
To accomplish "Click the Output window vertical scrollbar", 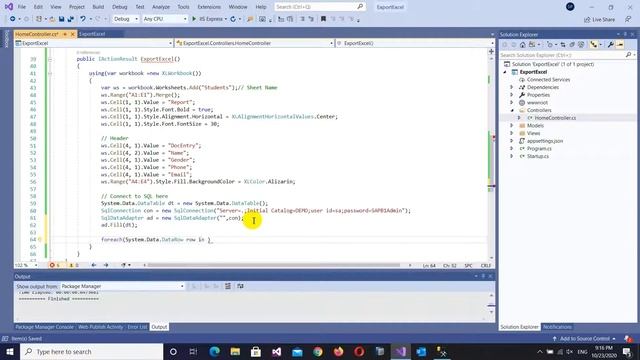I will (491, 304).
